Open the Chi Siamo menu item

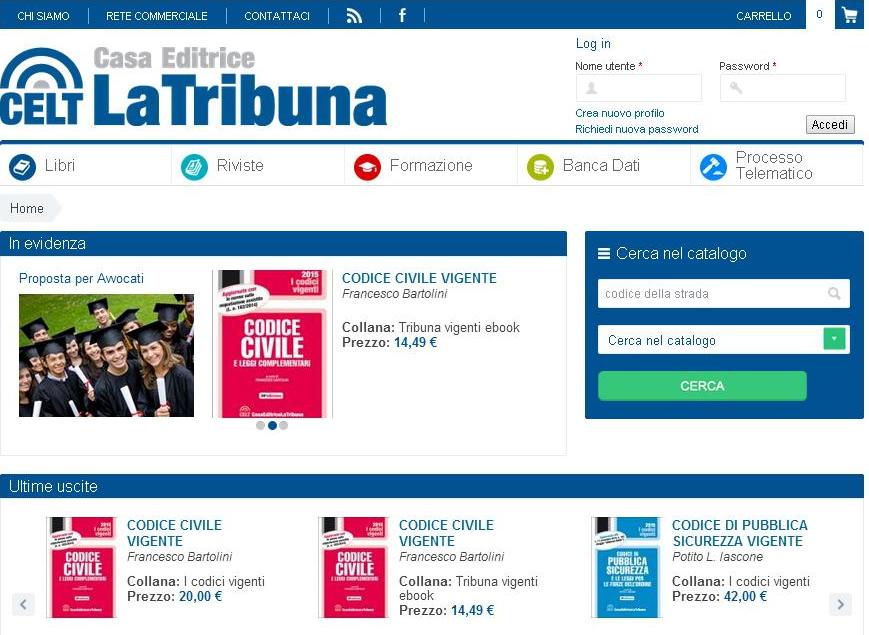(x=43, y=16)
